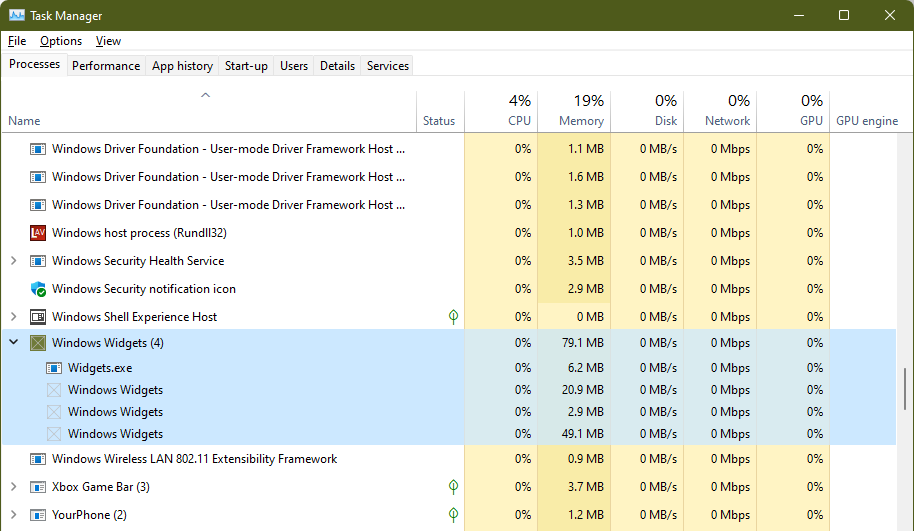Click the Widgets.exe process icon
The image size is (914, 531).
pos(54,368)
